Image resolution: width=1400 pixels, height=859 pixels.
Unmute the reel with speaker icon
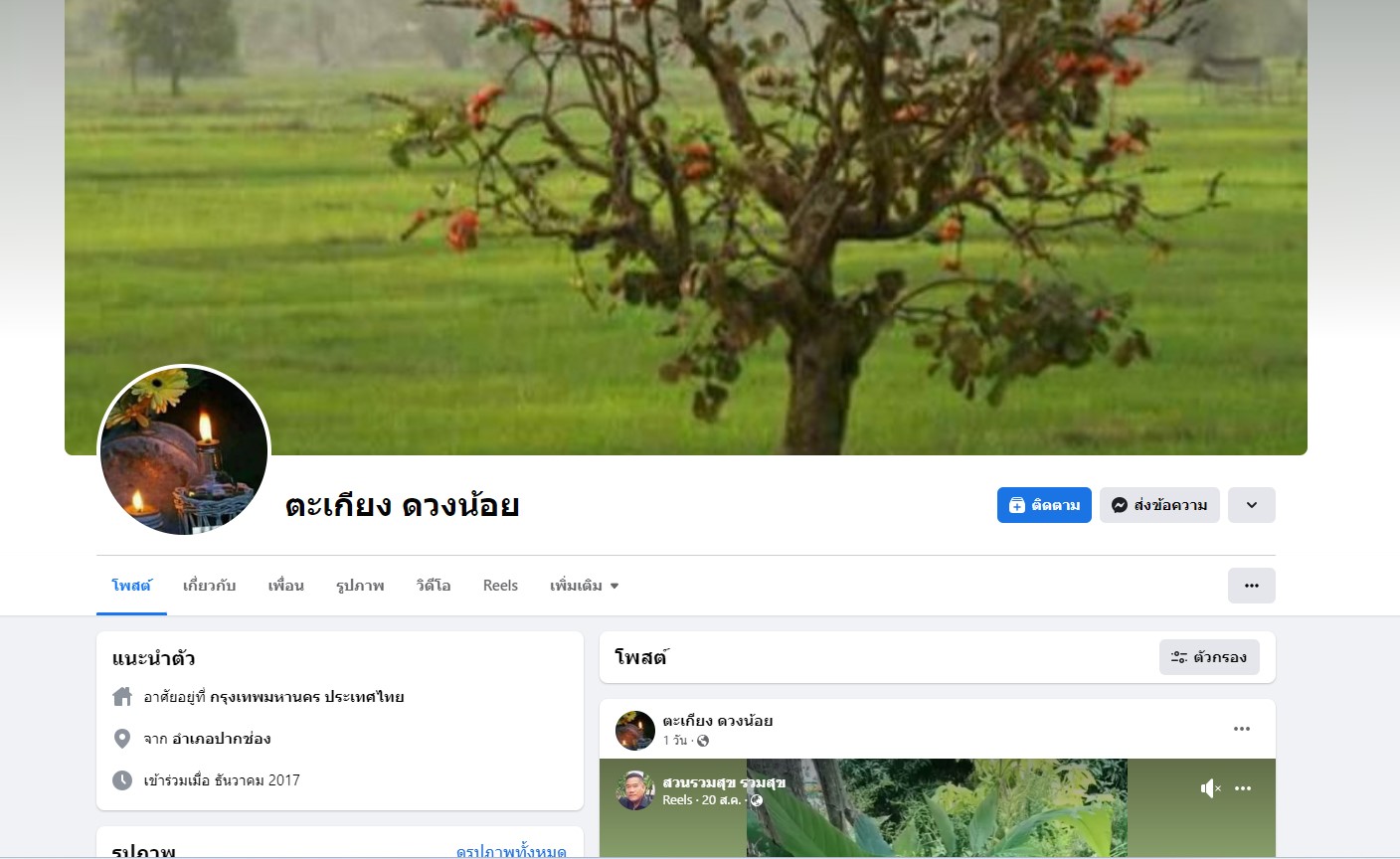1210,788
